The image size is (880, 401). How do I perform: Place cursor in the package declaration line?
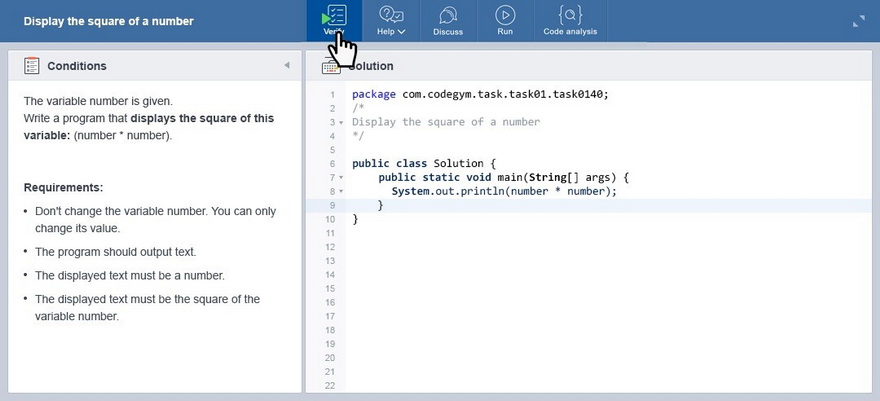coord(479,94)
